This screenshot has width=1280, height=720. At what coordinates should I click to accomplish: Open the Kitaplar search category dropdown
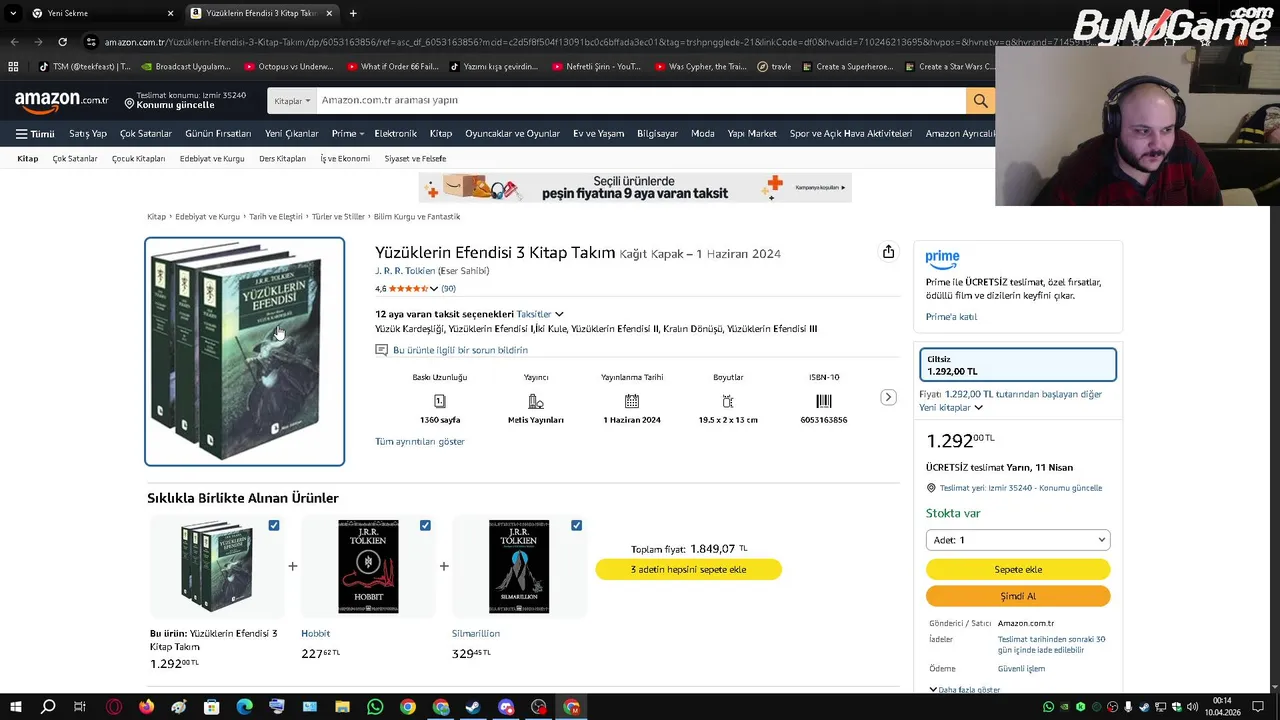[x=293, y=100]
